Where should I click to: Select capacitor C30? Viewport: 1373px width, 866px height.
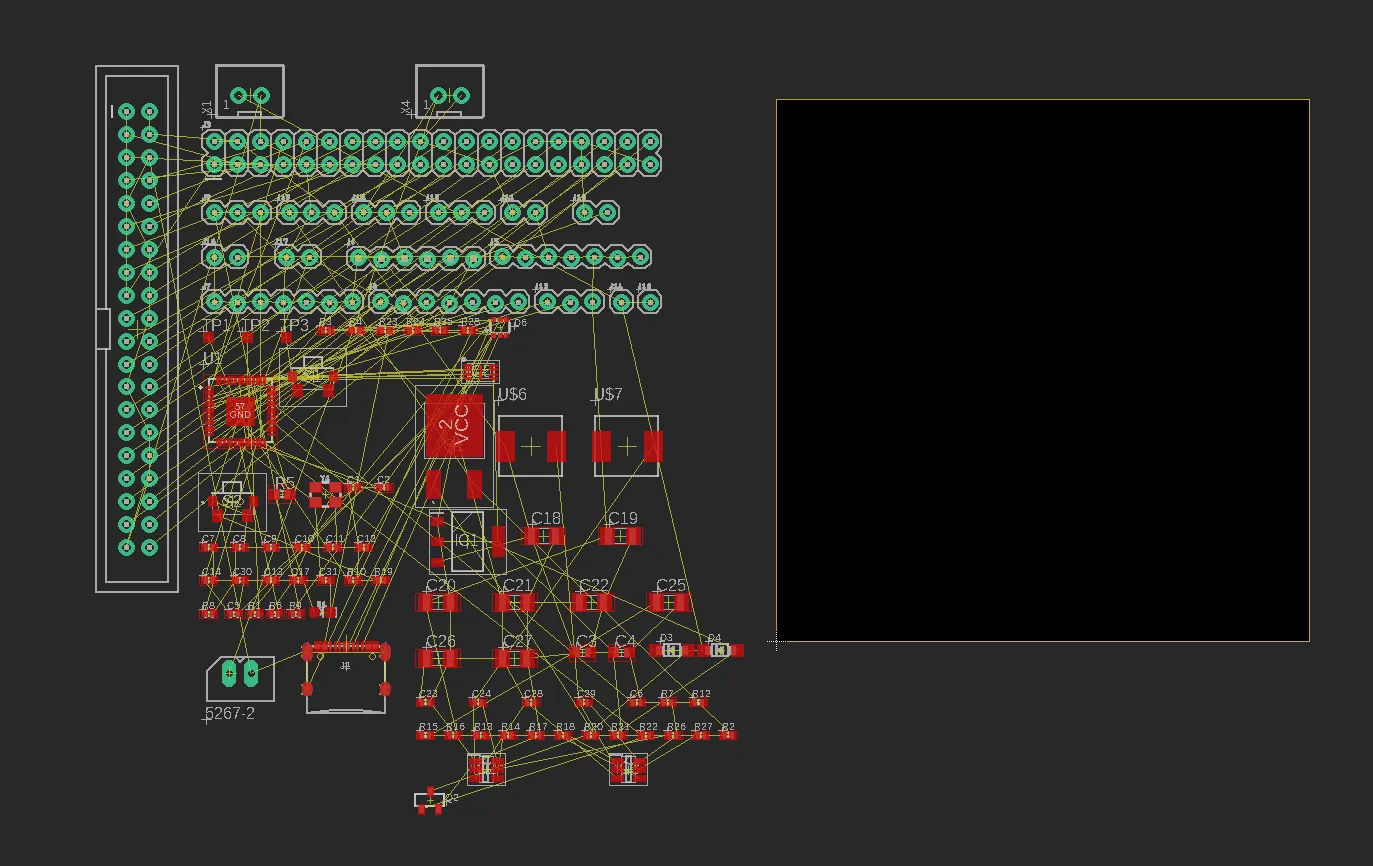[x=241, y=580]
